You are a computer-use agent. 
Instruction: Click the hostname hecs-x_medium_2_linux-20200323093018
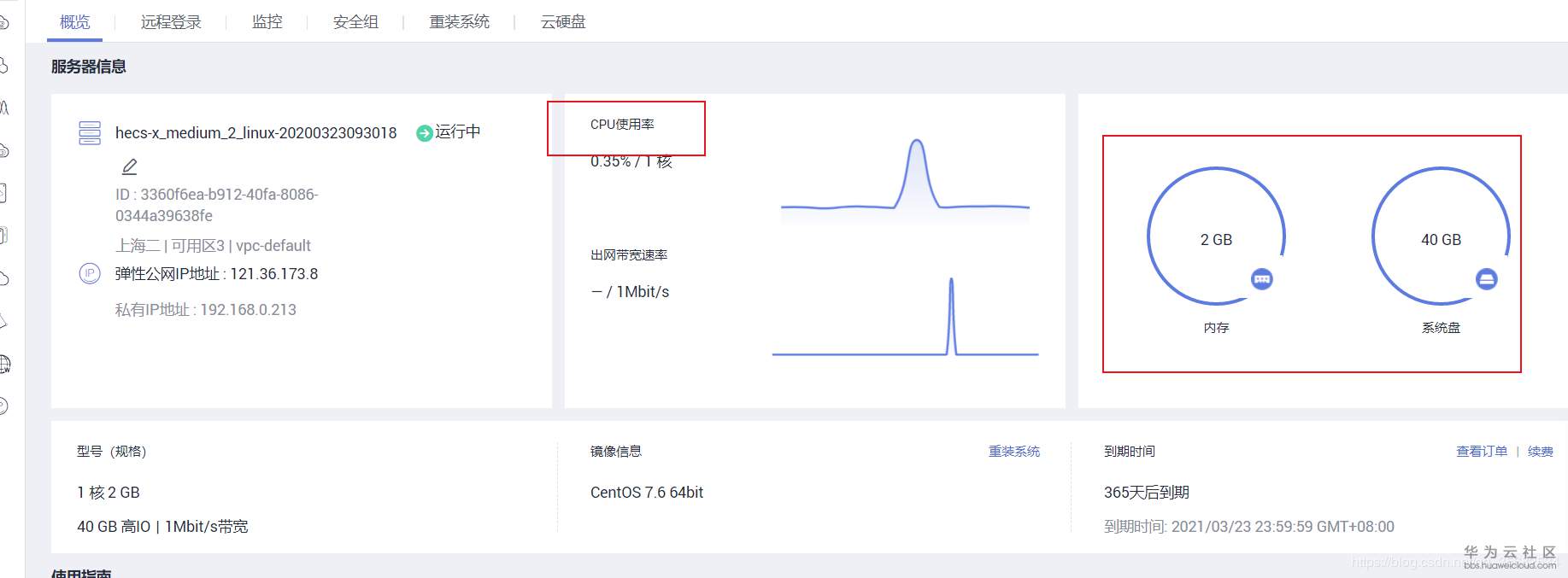(256, 133)
